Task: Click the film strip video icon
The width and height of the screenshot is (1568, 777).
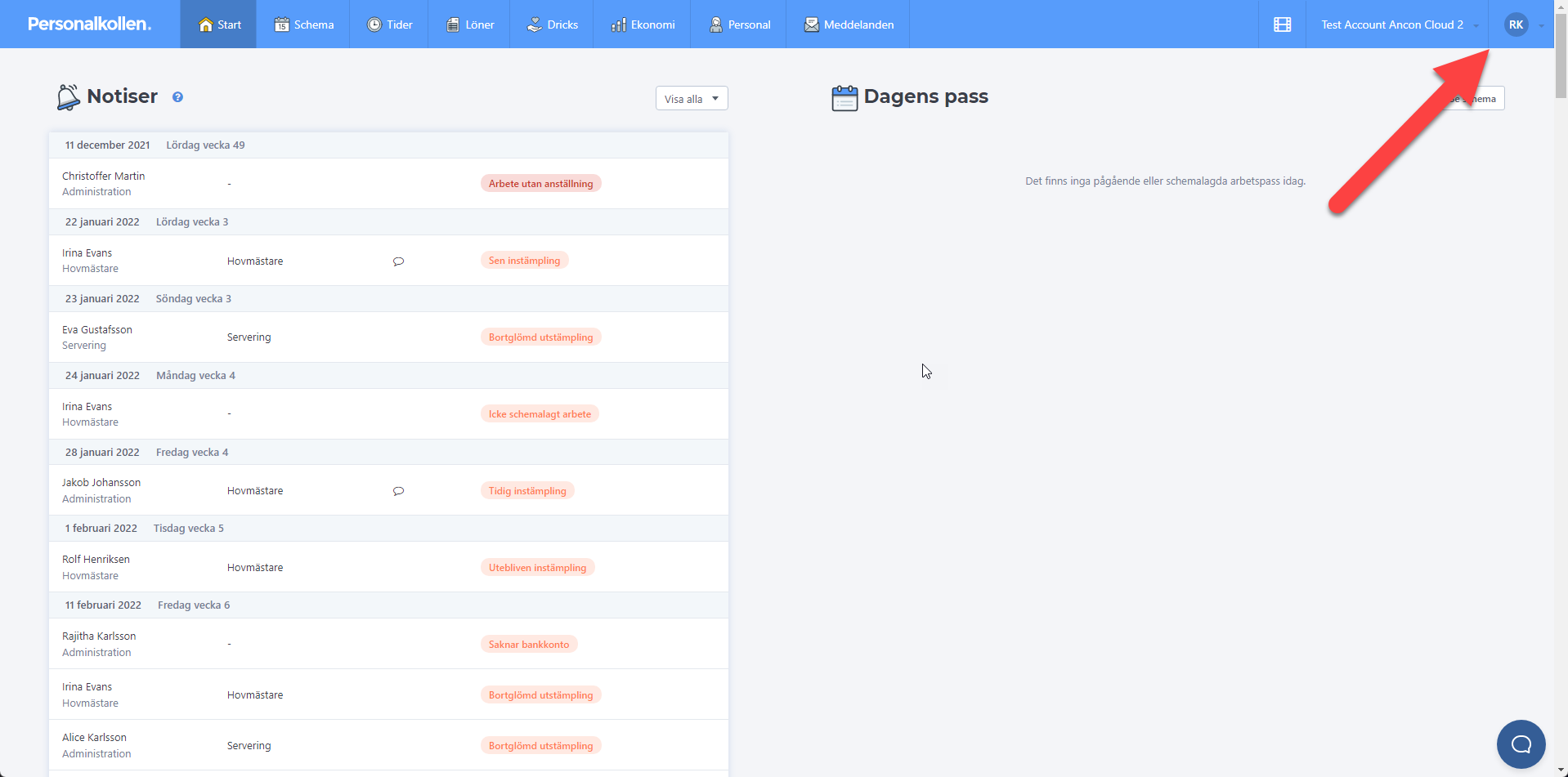Action: point(1283,25)
